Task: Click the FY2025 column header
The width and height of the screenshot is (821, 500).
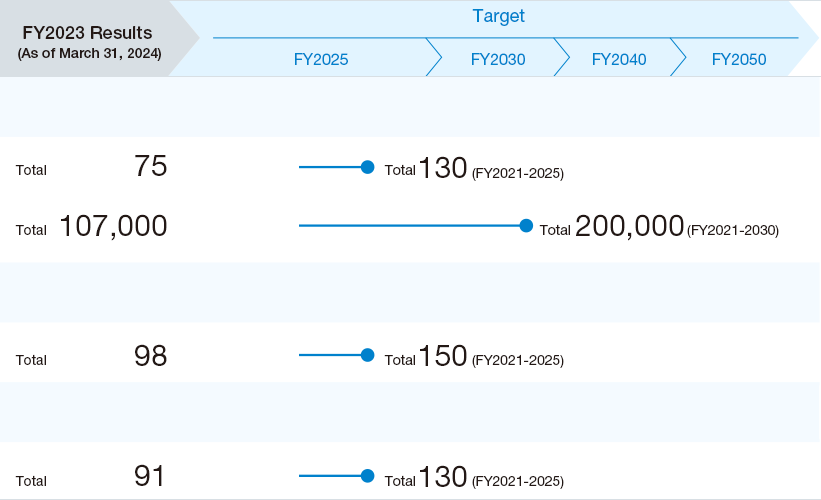Action: coord(321,59)
